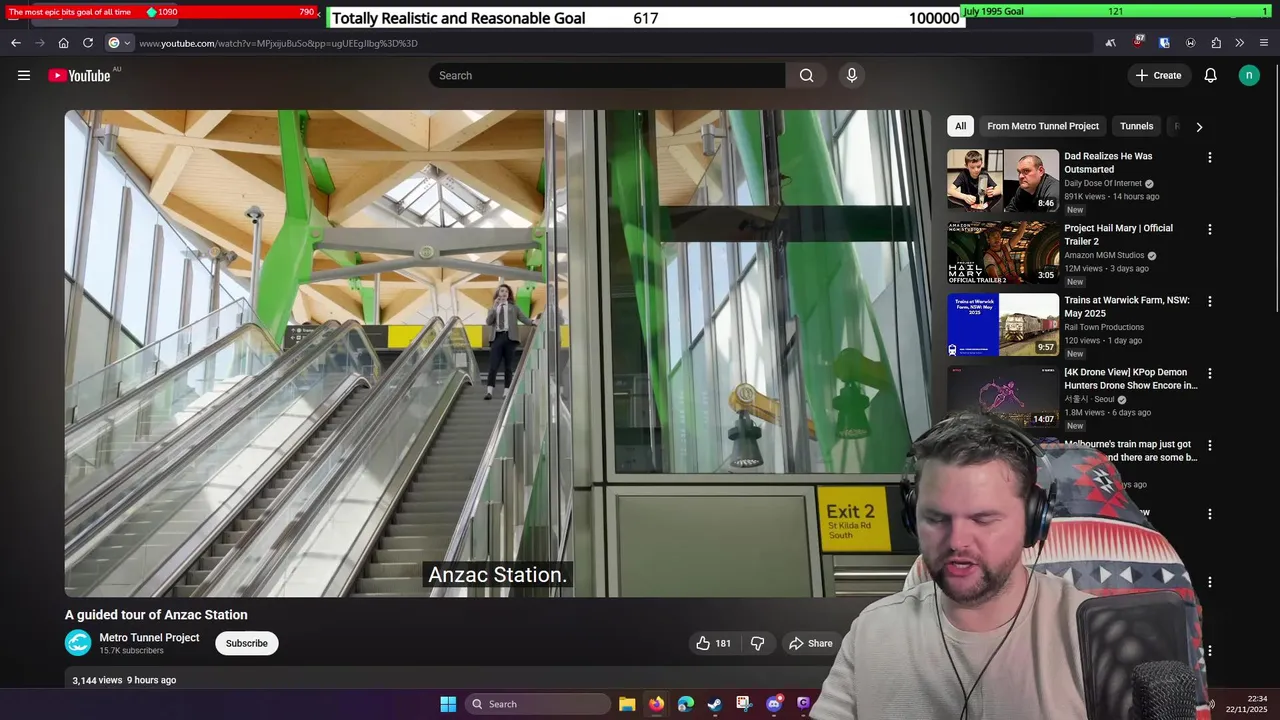The height and width of the screenshot is (720, 1280).
Task: Open Dad Realizes He Was Outsmarted title
Action: pos(1108,163)
